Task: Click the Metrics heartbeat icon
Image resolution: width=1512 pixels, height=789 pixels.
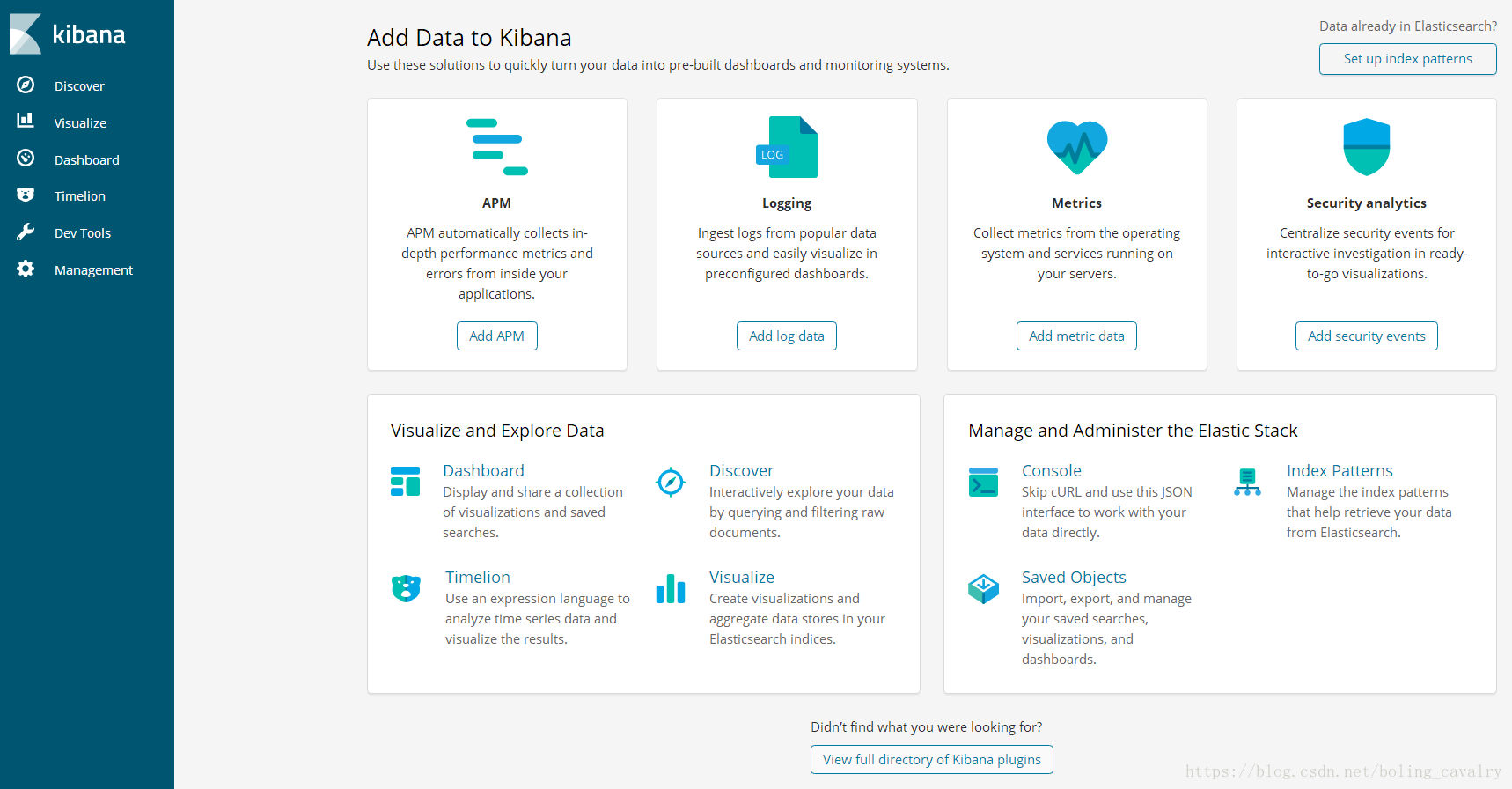Action: tap(1076, 147)
